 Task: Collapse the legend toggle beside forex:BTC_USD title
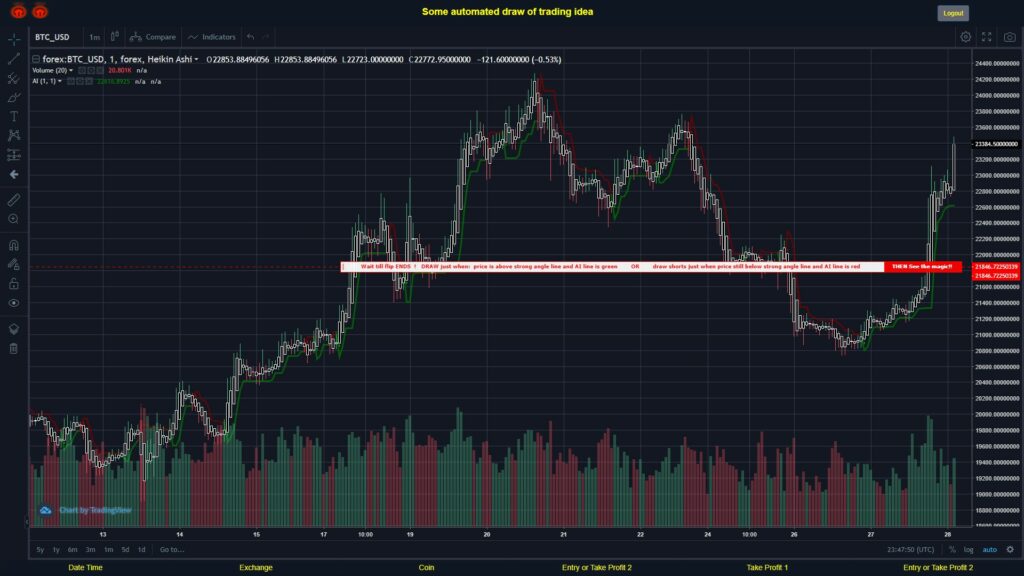[36, 59]
